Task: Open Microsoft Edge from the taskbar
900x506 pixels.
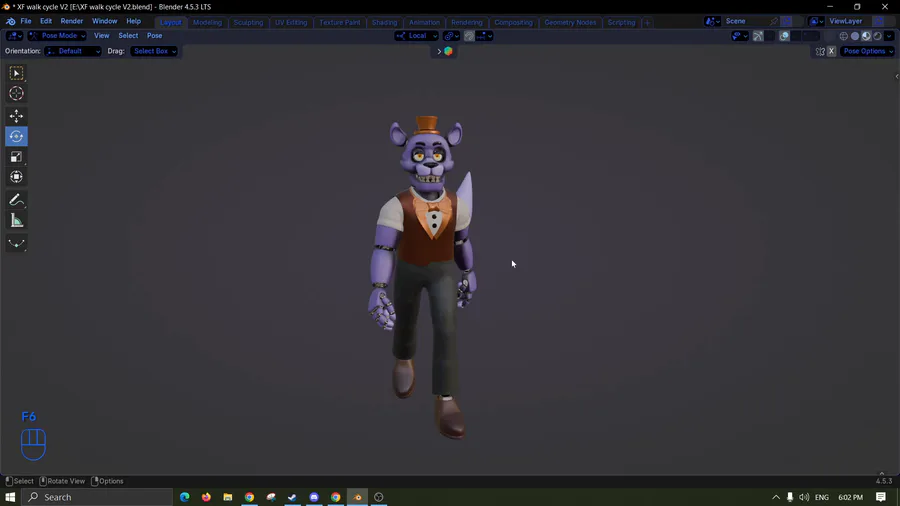Action: [x=184, y=497]
